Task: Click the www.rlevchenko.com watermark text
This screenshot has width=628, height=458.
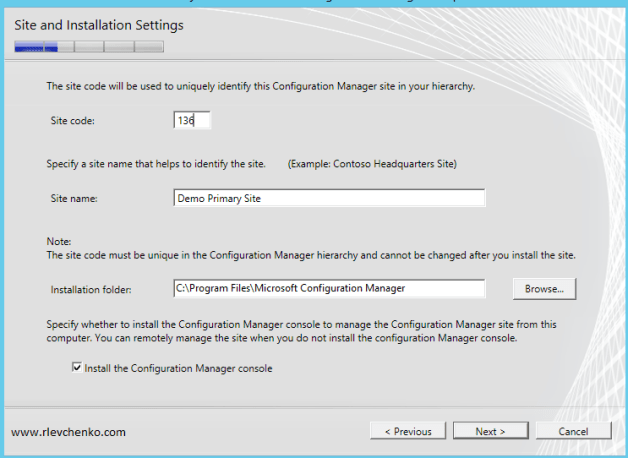Action: [69, 432]
